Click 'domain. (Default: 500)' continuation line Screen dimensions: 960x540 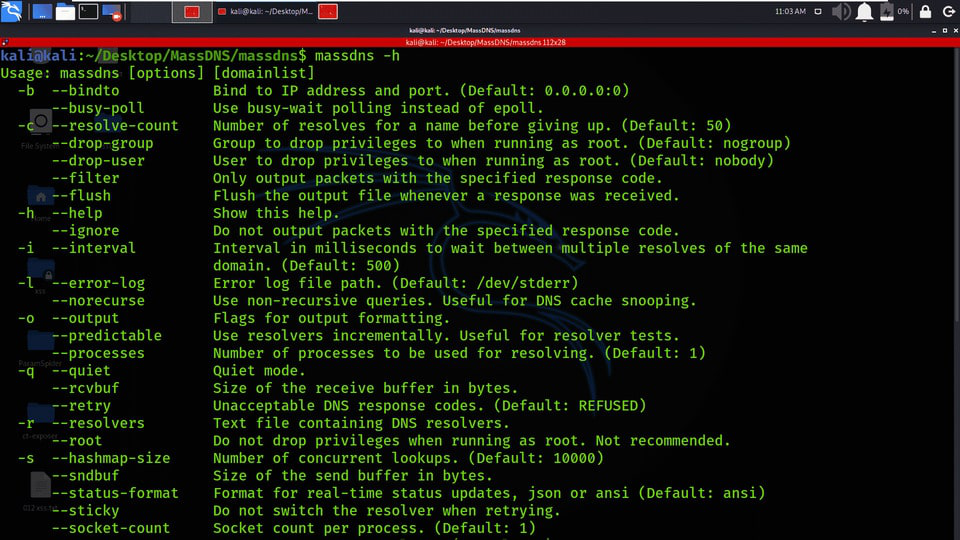tap(306, 266)
